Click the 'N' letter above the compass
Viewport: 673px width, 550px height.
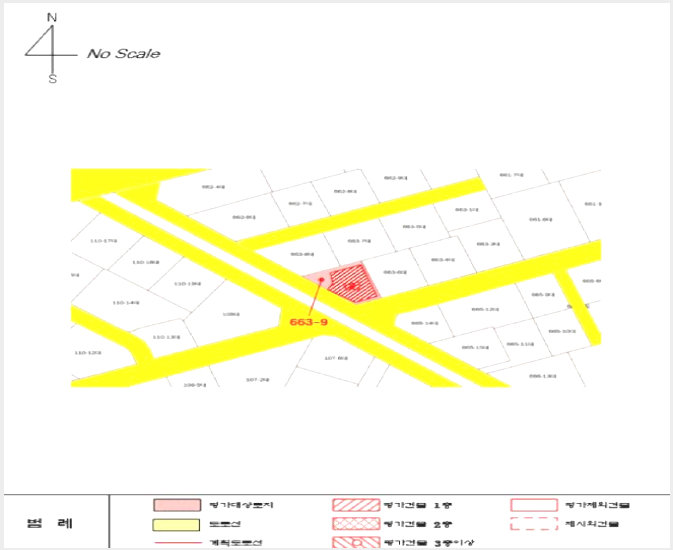(x=52, y=17)
